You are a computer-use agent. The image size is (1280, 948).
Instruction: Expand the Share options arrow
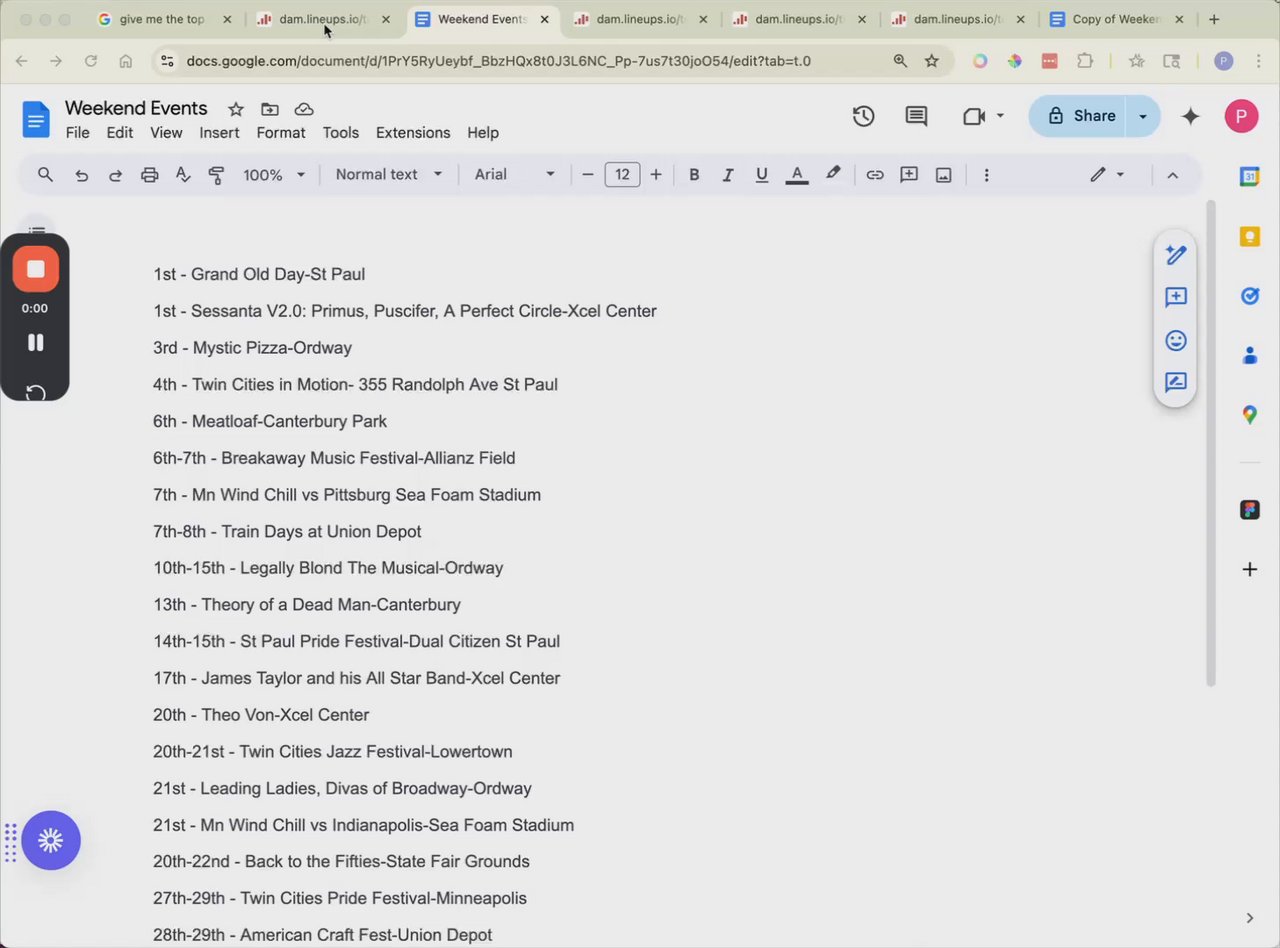tap(1143, 117)
